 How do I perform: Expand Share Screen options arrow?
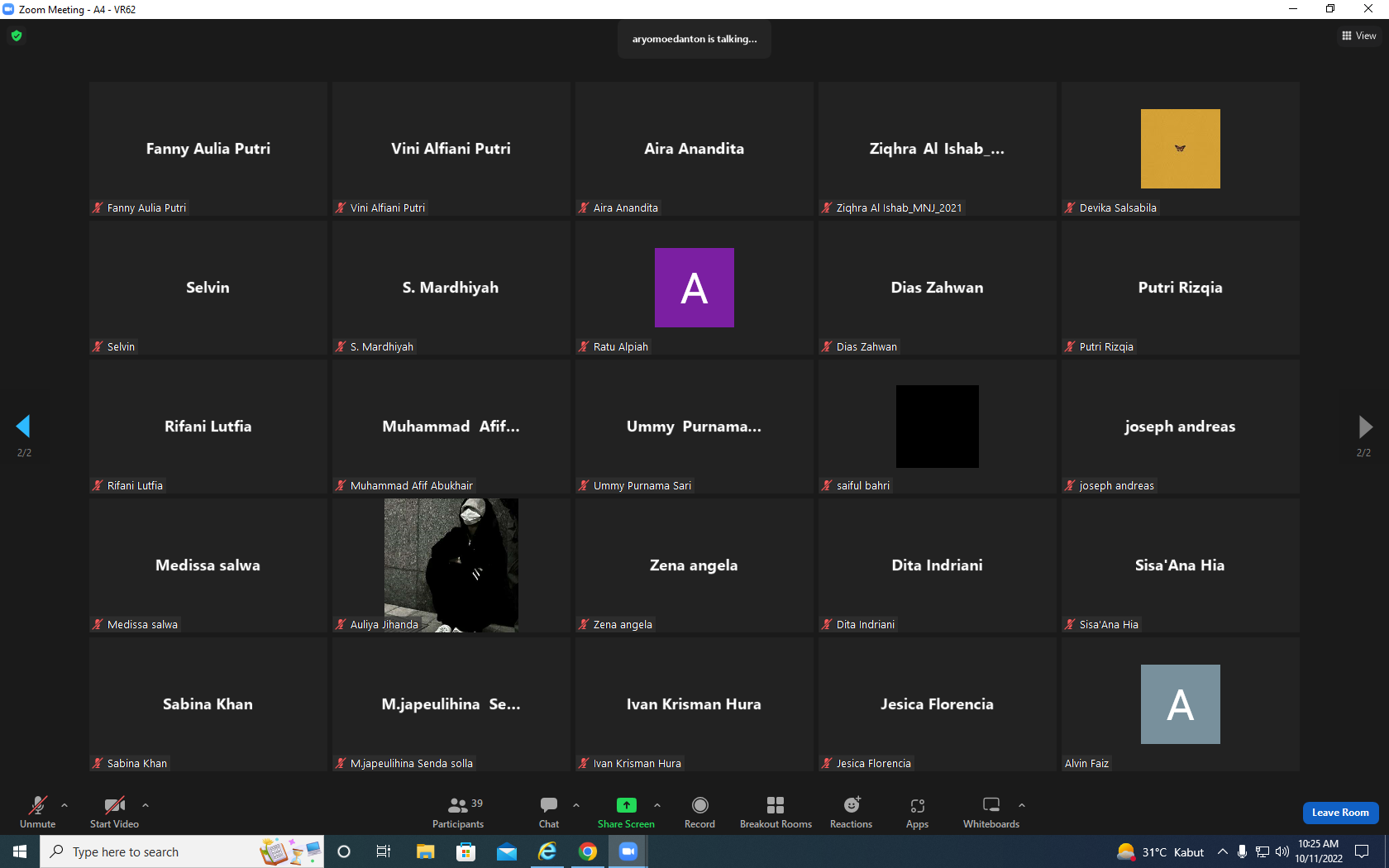[657, 804]
